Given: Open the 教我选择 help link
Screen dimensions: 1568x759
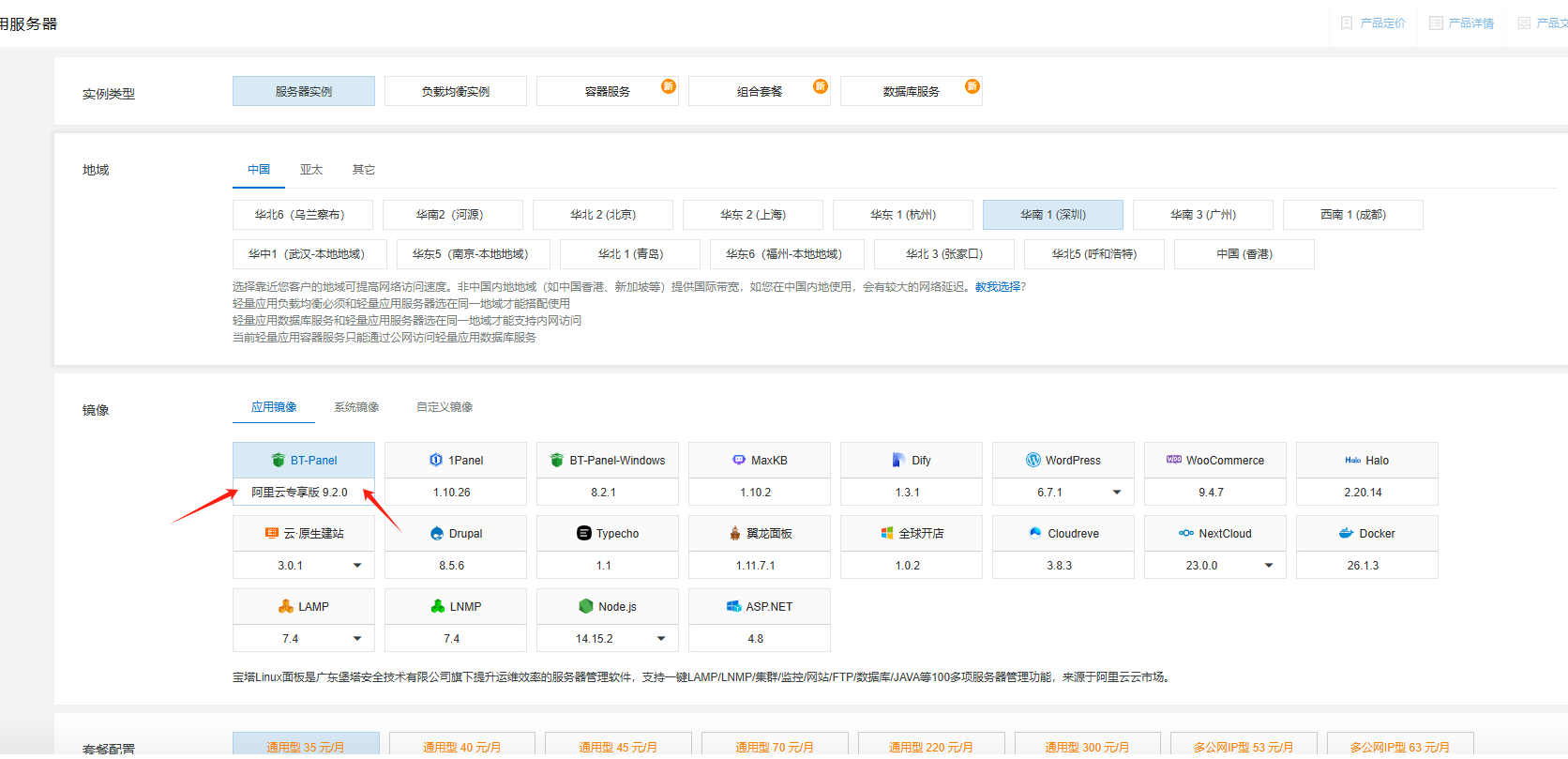Looking at the screenshot, I should [998, 287].
